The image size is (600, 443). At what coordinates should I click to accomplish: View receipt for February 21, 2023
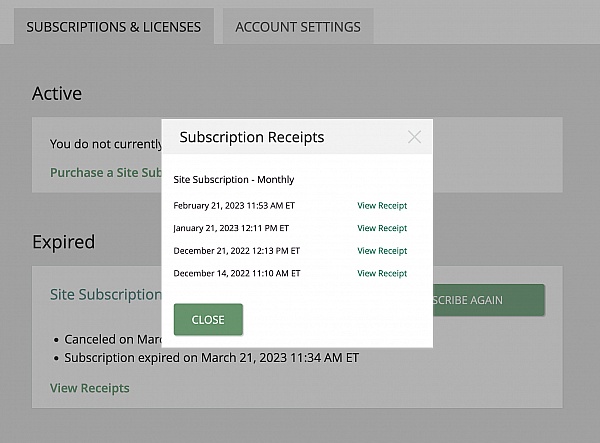pos(382,206)
